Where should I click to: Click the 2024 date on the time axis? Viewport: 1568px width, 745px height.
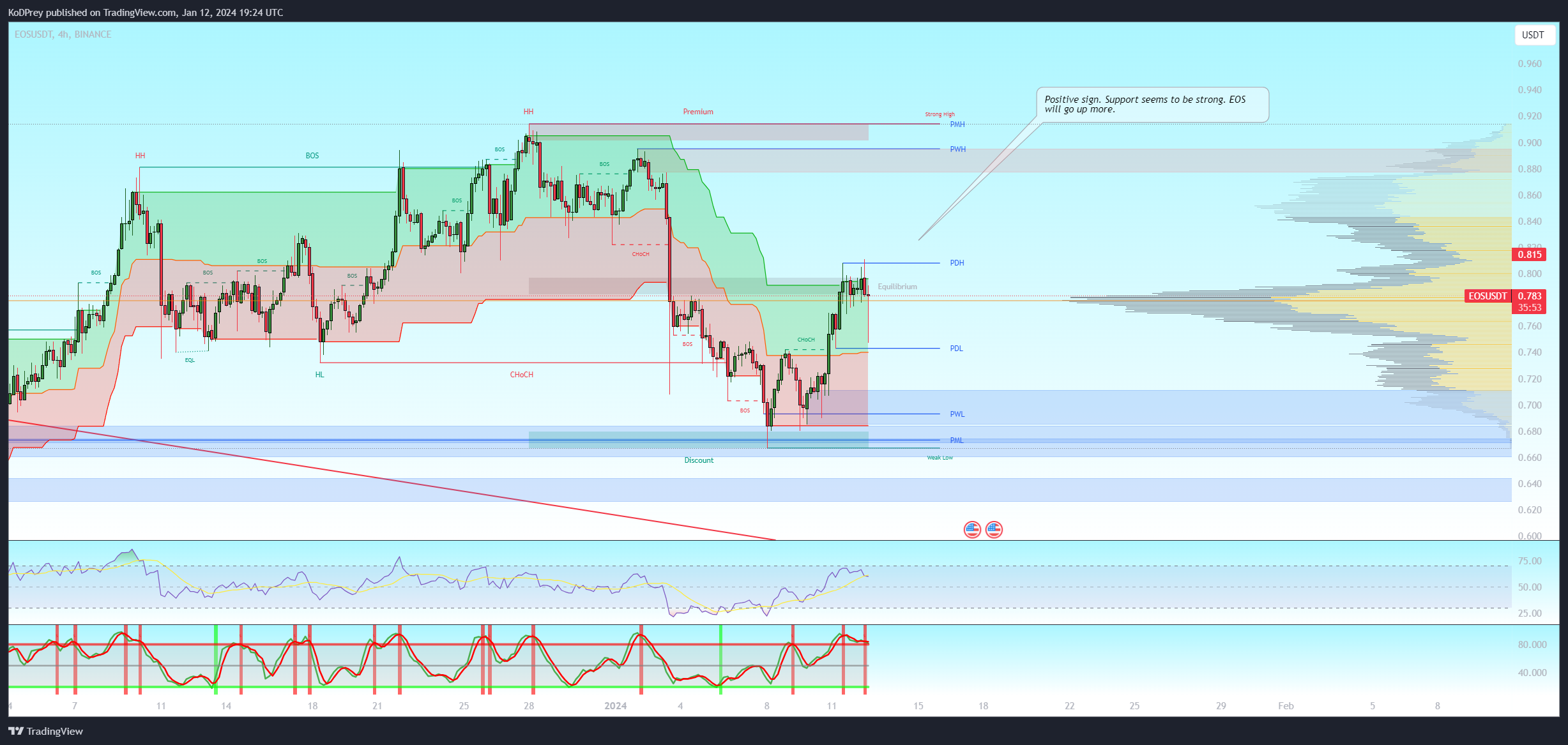(615, 706)
